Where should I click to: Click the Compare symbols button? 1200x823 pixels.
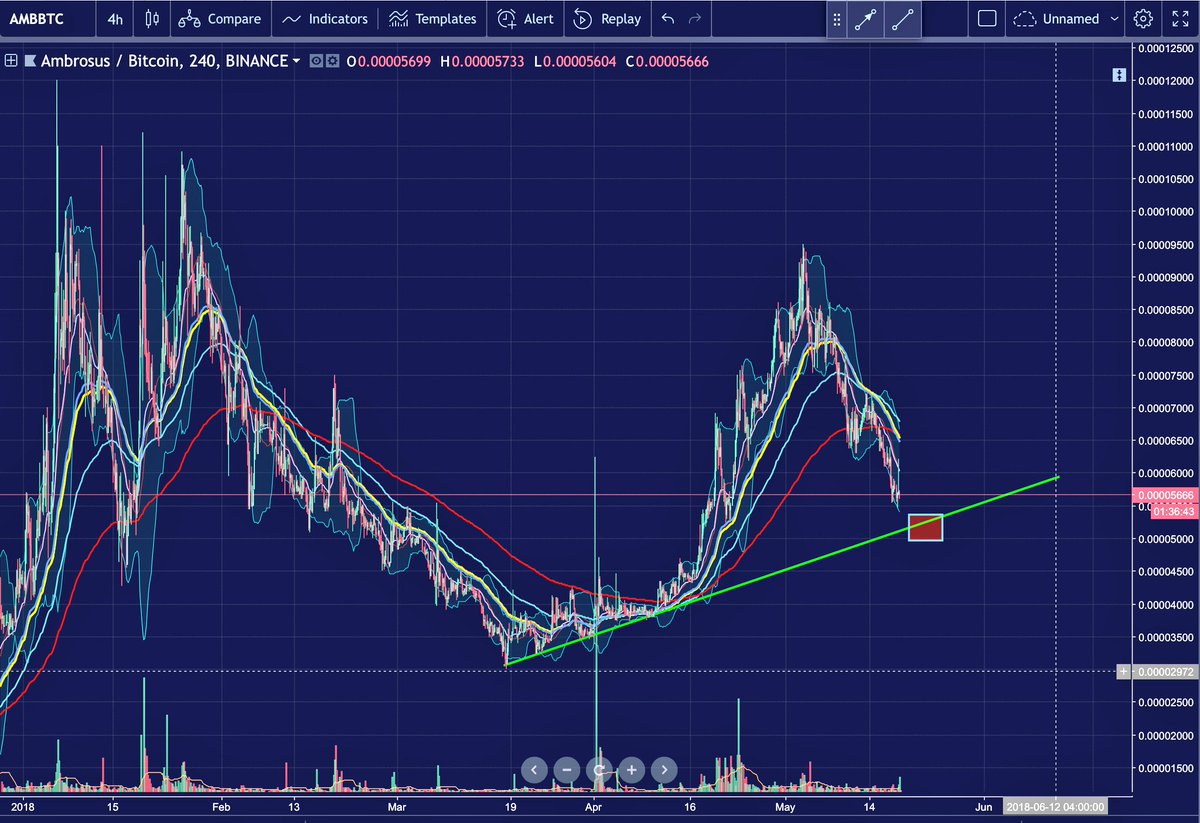click(x=221, y=19)
